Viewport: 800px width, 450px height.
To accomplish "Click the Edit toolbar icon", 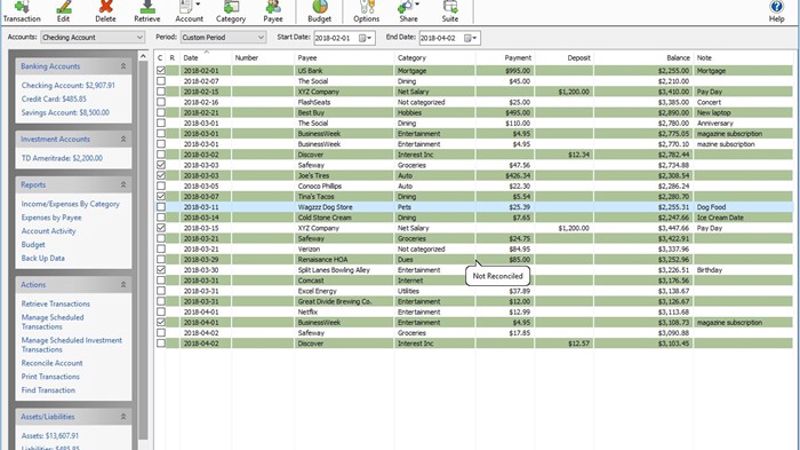I will click(x=63, y=11).
